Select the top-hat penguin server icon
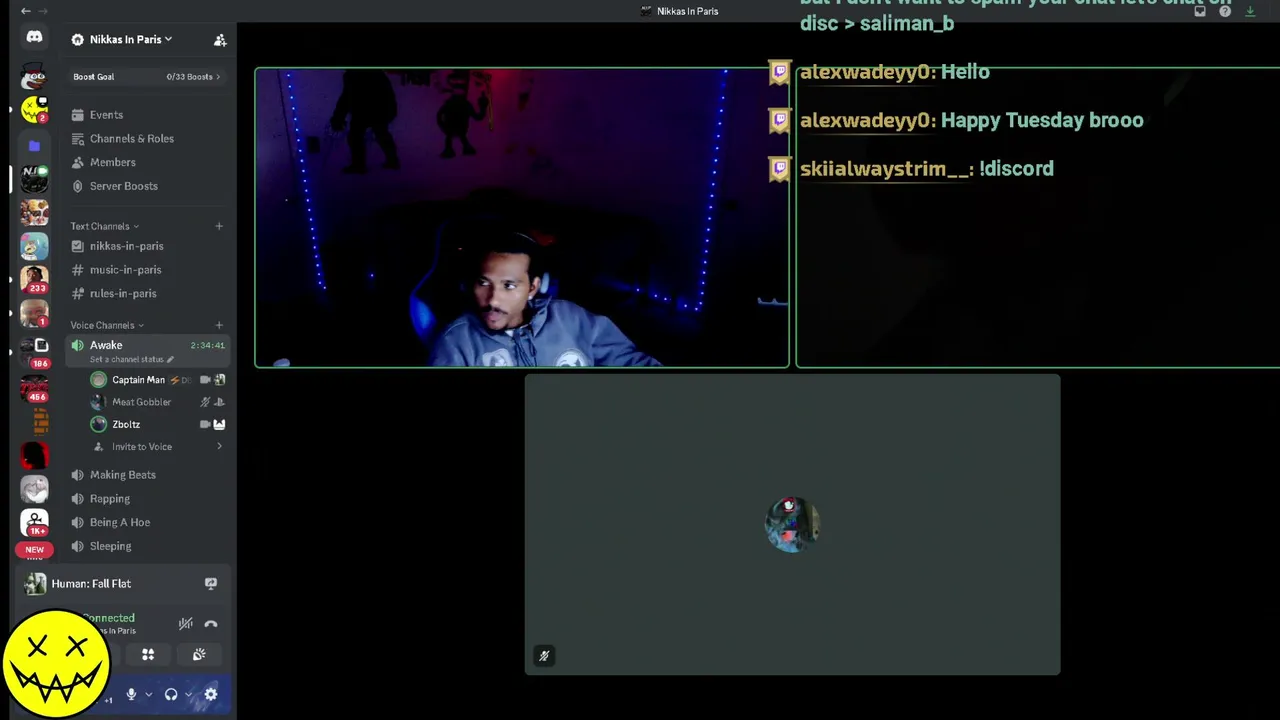This screenshot has width=1280, height=720. point(34,76)
